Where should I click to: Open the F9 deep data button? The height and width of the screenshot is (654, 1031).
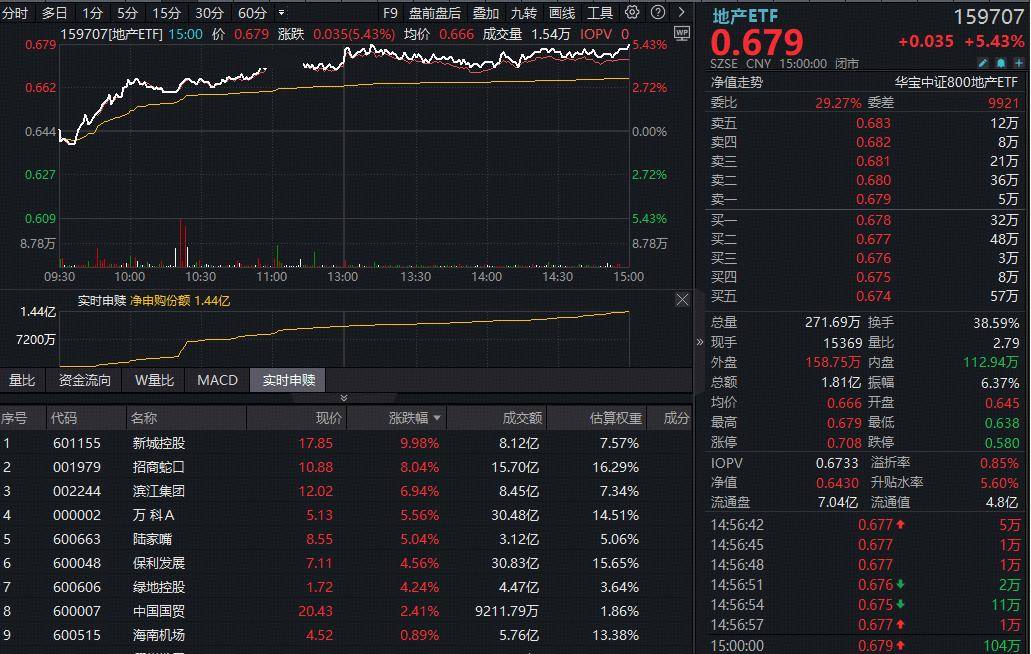point(390,13)
